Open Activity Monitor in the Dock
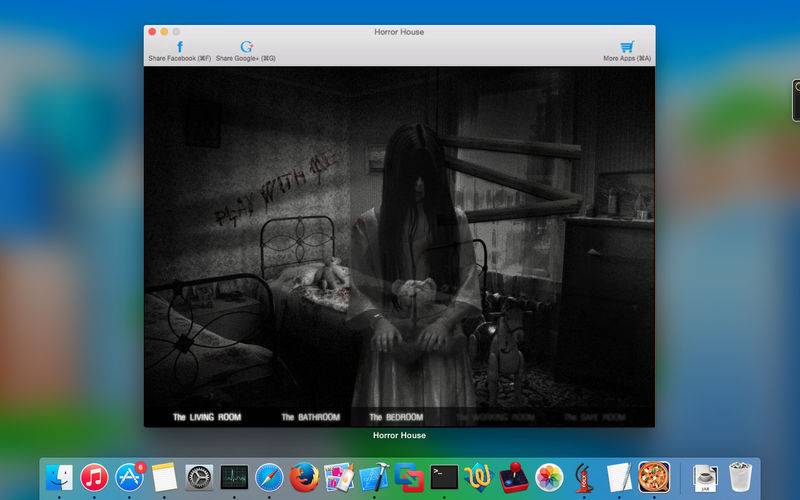Image resolution: width=800 pixels, height=500 pixels. point(234,478)
